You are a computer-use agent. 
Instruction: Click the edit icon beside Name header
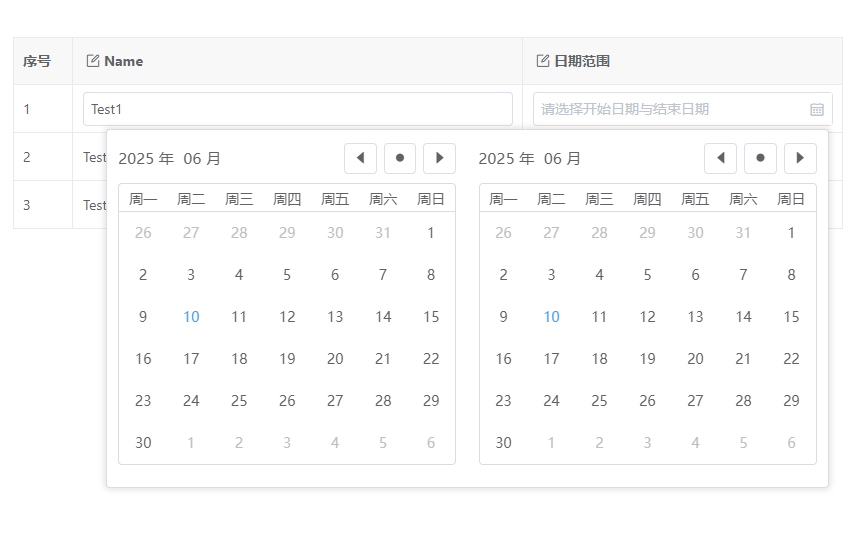(93, 61)
